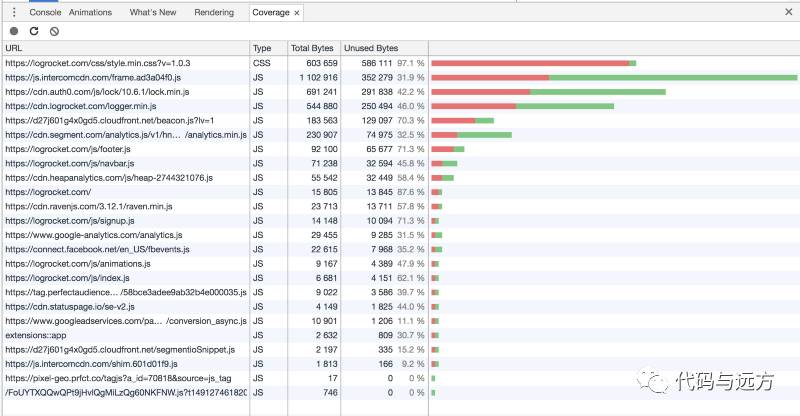Select the Coverage tab
This screenshot has height=416, width=800.
pos(270,12)
